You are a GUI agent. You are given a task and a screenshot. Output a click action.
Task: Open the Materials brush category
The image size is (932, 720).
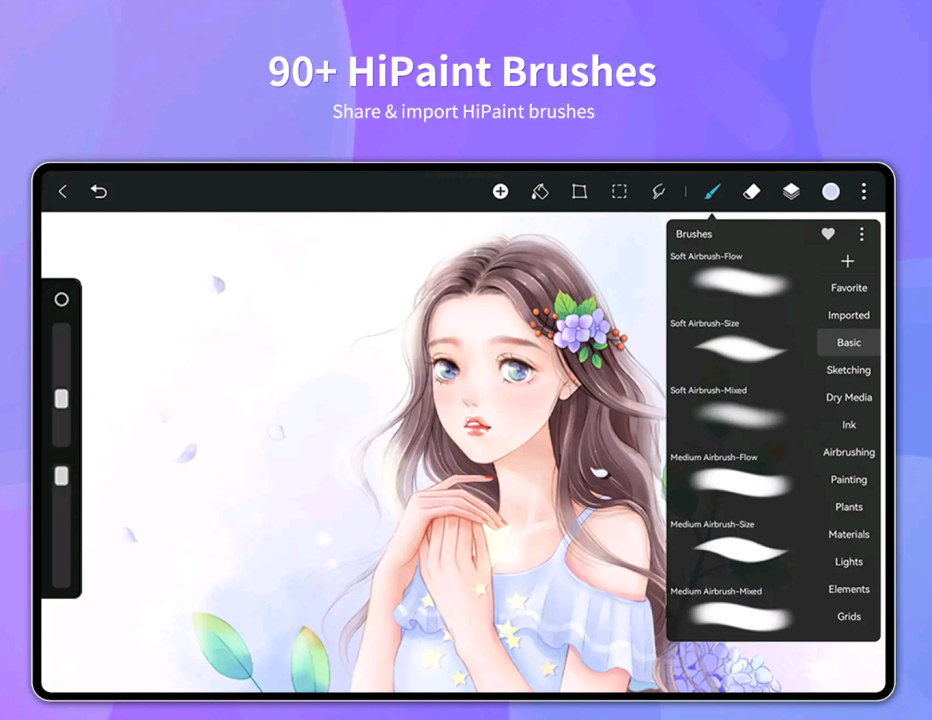pos(849,534)
